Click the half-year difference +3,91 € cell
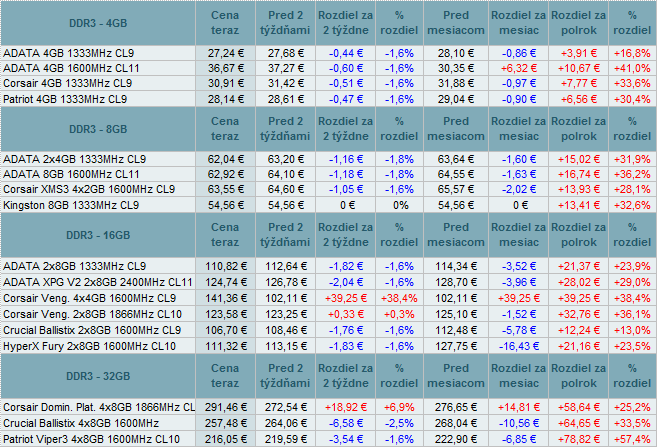Image resolution: width=657 pixels, height=447 pixels. click(x=579, y=53)
